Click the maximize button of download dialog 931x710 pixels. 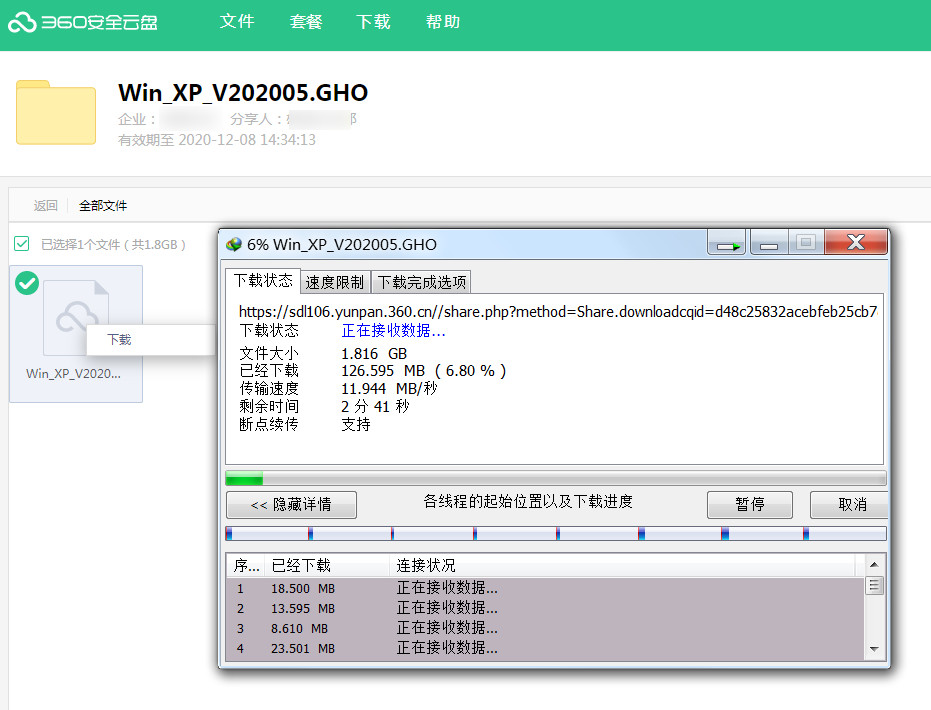[x=806, y=242]
